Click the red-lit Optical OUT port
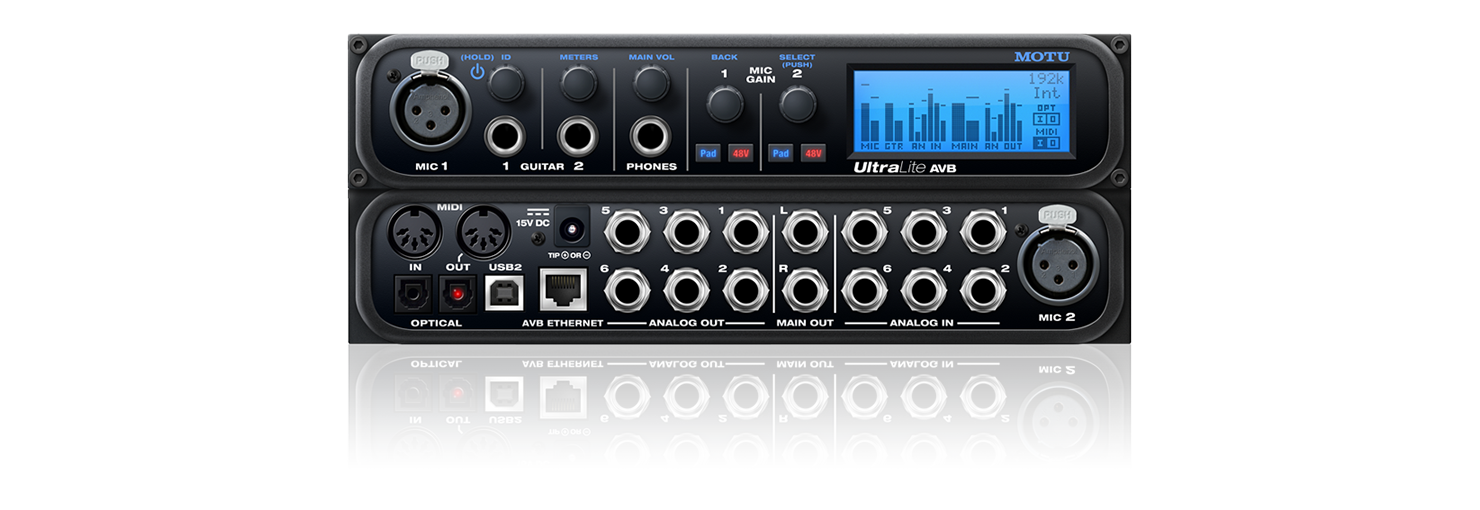This screenshot has height=510, width=1480. [x=459, y=292]
